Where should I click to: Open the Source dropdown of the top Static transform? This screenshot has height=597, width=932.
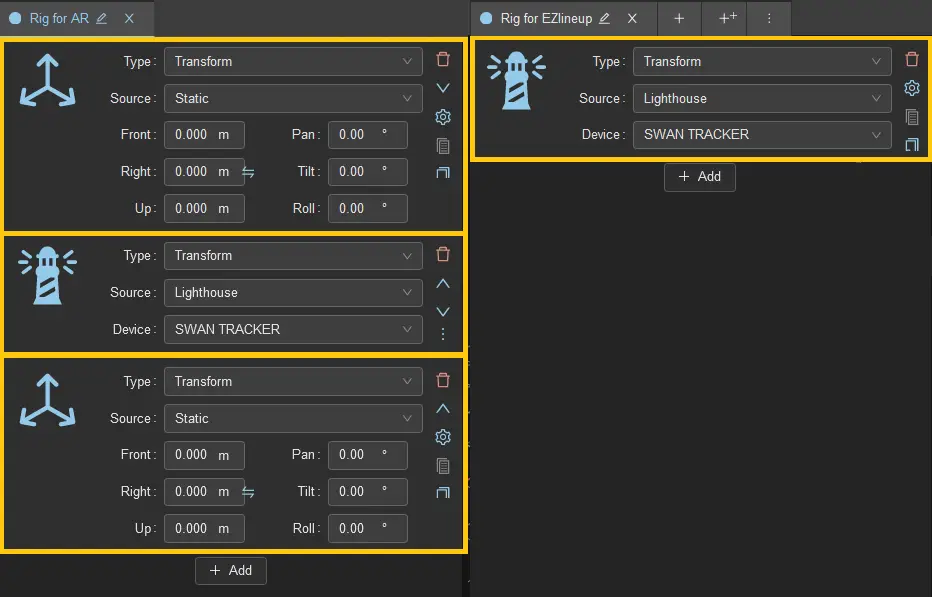coord(292,98)
